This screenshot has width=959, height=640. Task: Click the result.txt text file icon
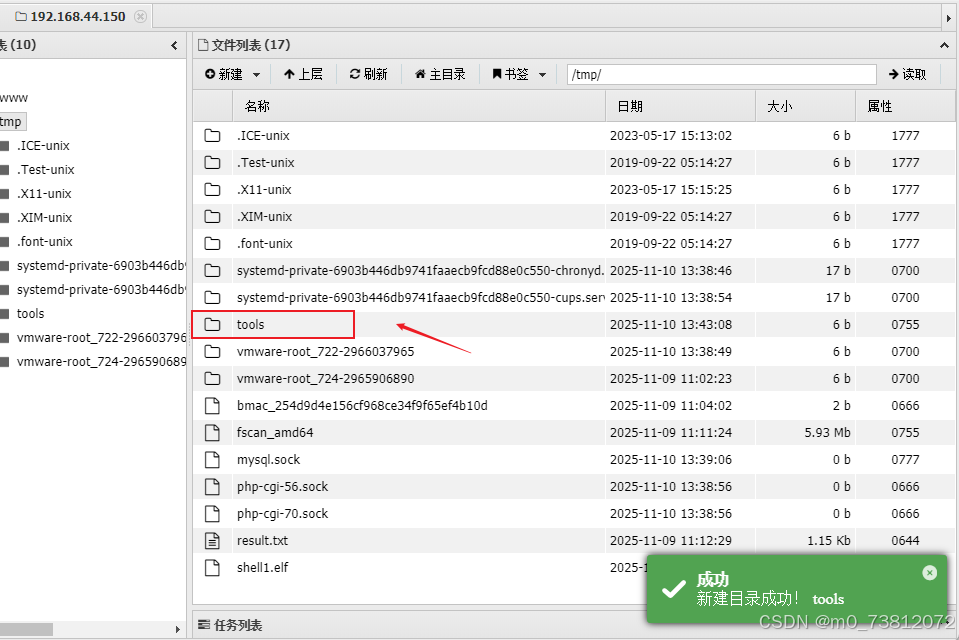pos(212,540)
